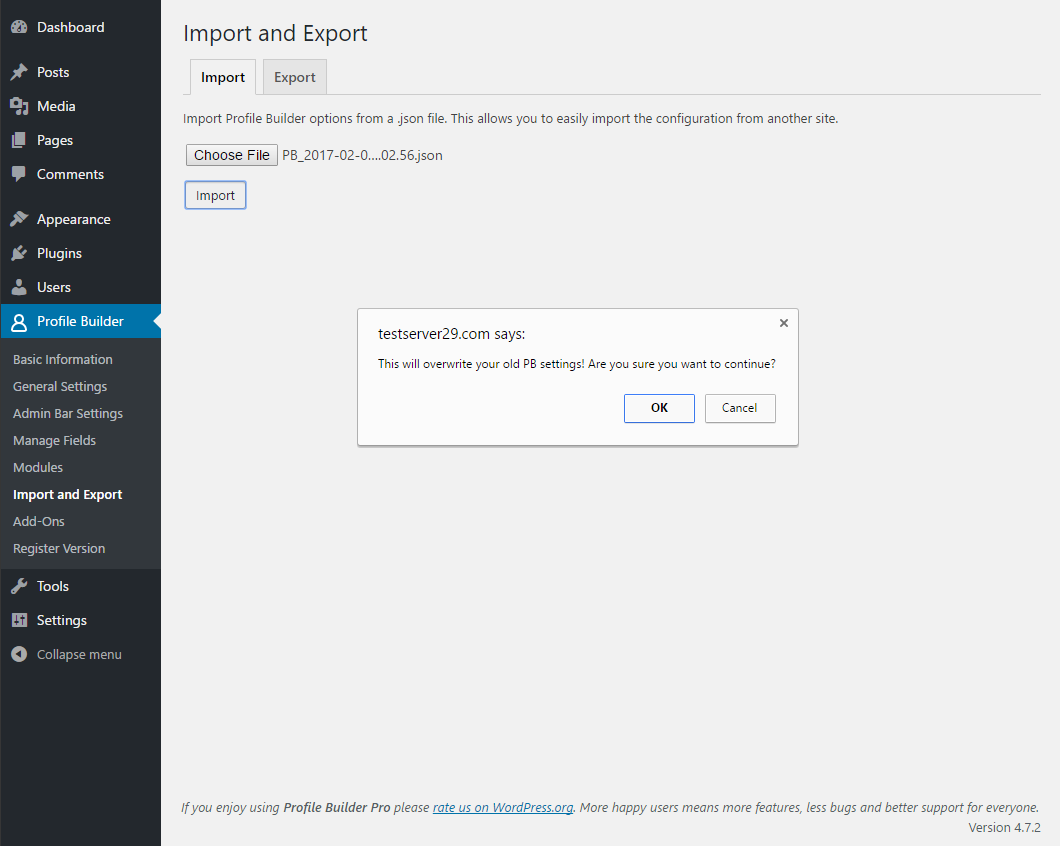The height and width of the screenshot is (846, 1060).
Task: Open Tools menu label
Action: pos(53,586)
